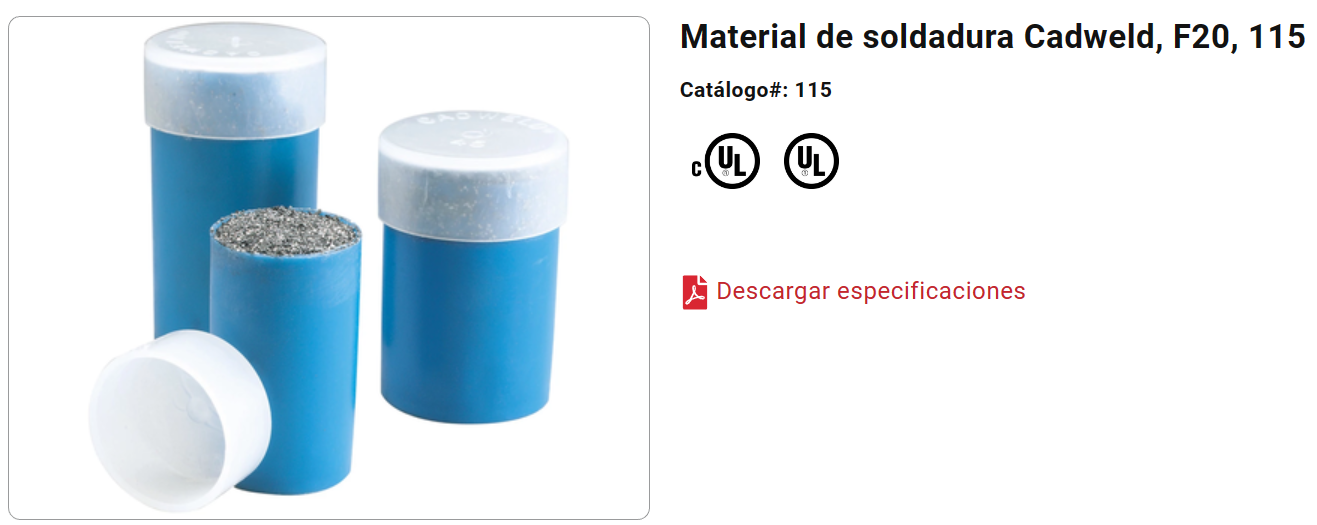Open the Cadweld product image
The height and width of the screenshot is (525, 1317).
pos(329,267)
